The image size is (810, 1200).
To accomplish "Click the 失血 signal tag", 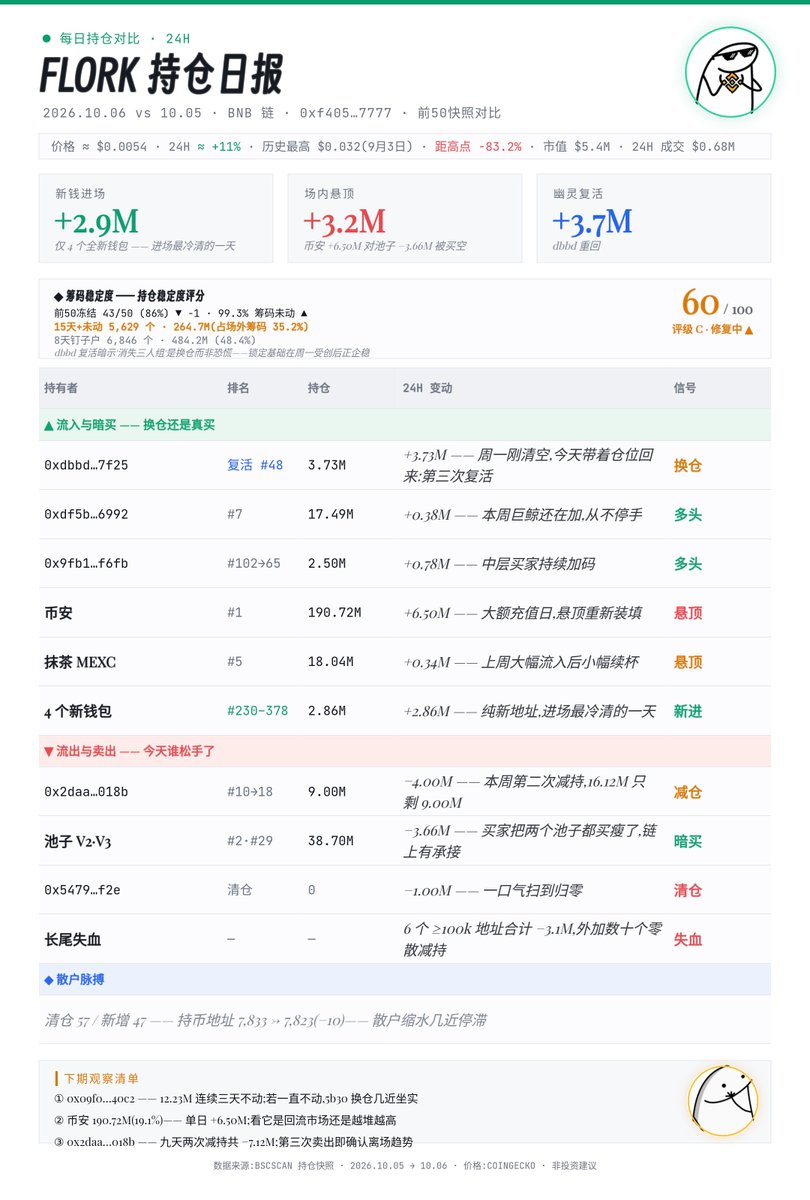I will [x=688, y=939].
